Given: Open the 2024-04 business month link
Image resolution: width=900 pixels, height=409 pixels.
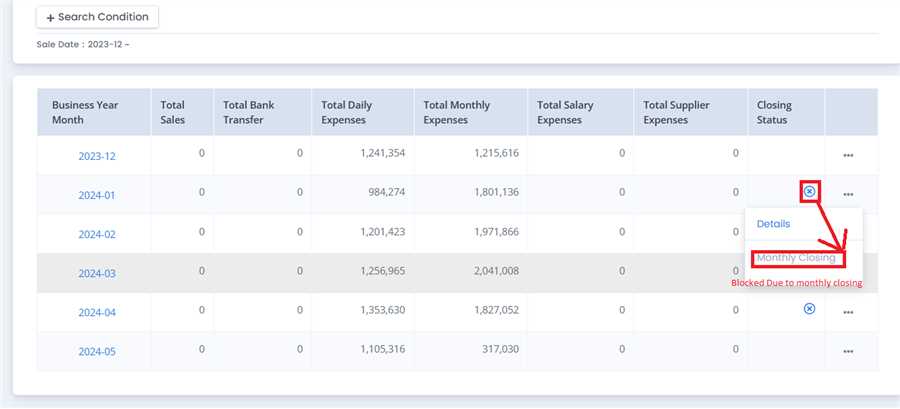Looking at the screenshot, I should point(97,312).
